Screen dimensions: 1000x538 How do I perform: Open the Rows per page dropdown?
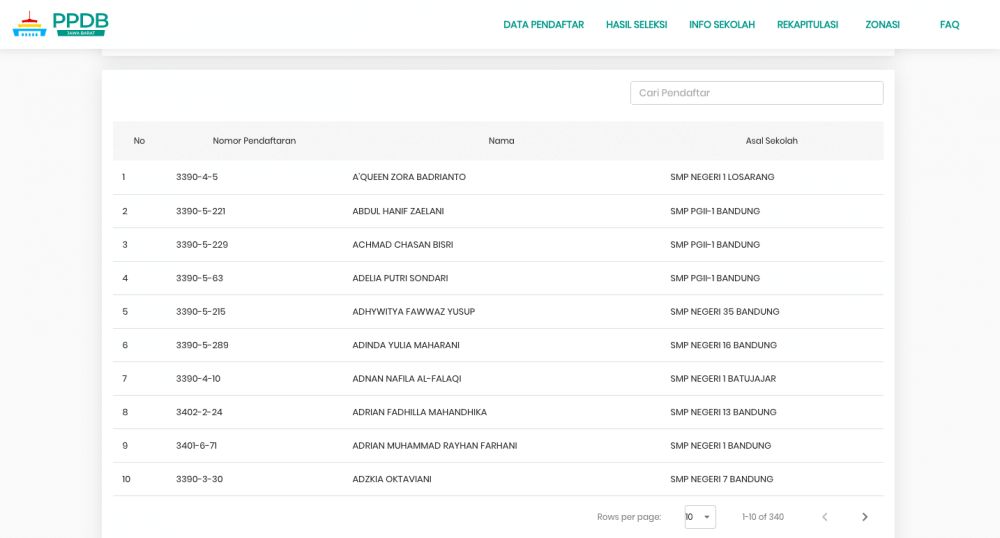[x=700, y=517]
